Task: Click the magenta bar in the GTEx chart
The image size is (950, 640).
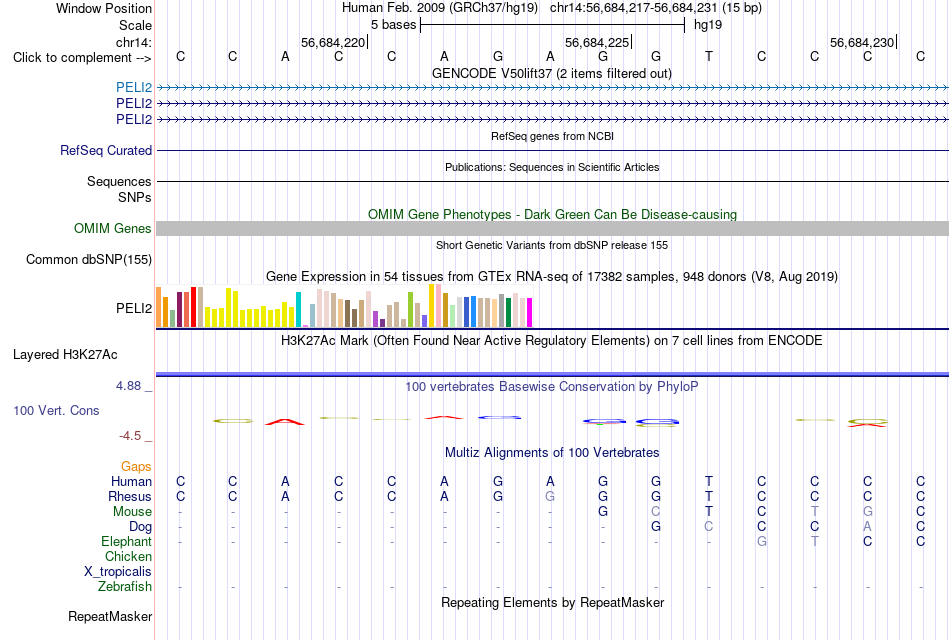Action: click(x=529, y=313)
